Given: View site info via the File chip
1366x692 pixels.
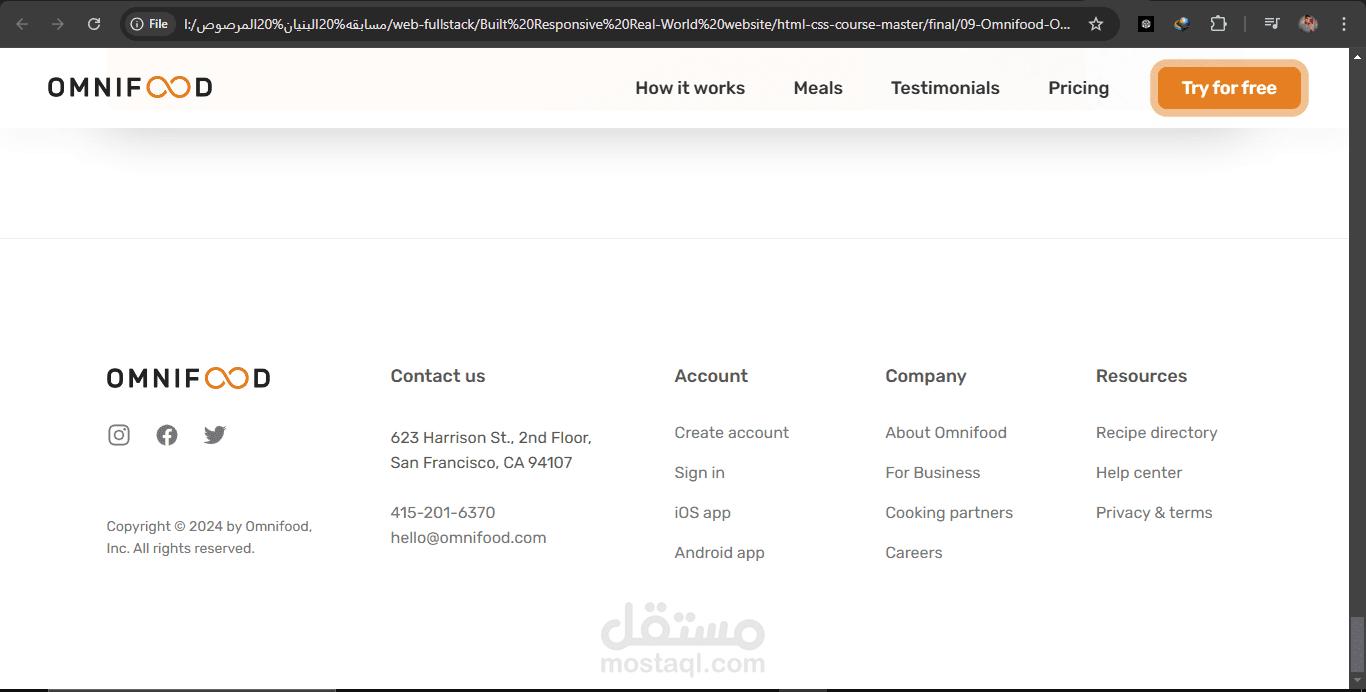Looking at the screenshot, I should 150,24.
